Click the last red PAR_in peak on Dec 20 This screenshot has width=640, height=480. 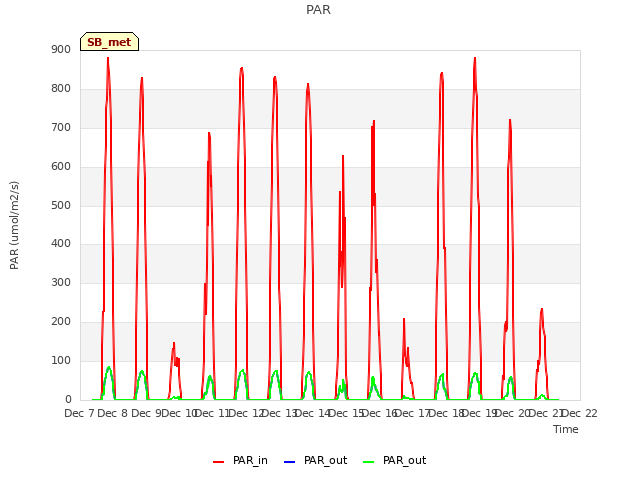[542, 309]
